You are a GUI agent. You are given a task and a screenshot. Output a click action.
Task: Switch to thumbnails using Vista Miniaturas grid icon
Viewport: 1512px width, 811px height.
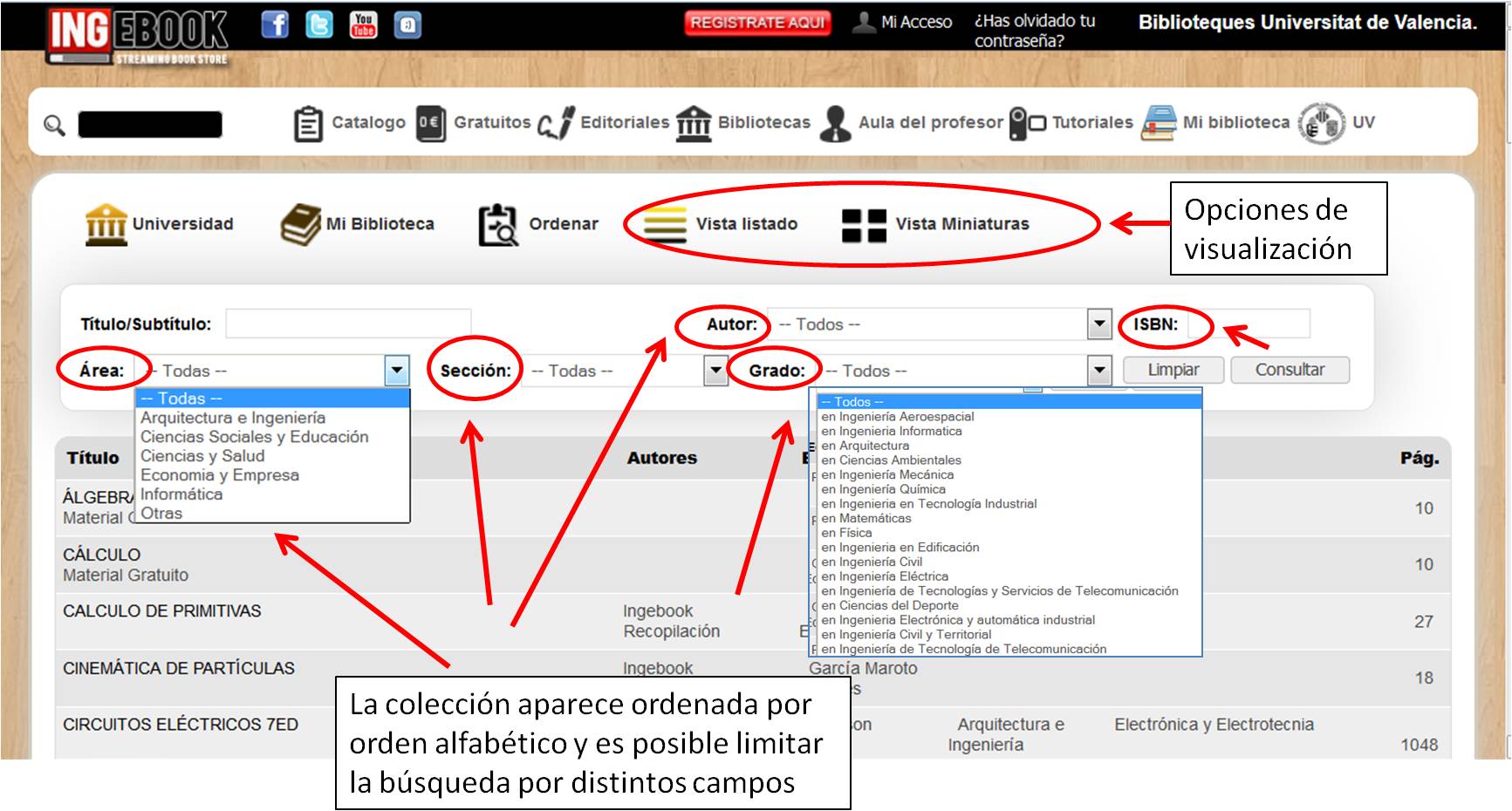pyautogui.click(x=864, y=225)
